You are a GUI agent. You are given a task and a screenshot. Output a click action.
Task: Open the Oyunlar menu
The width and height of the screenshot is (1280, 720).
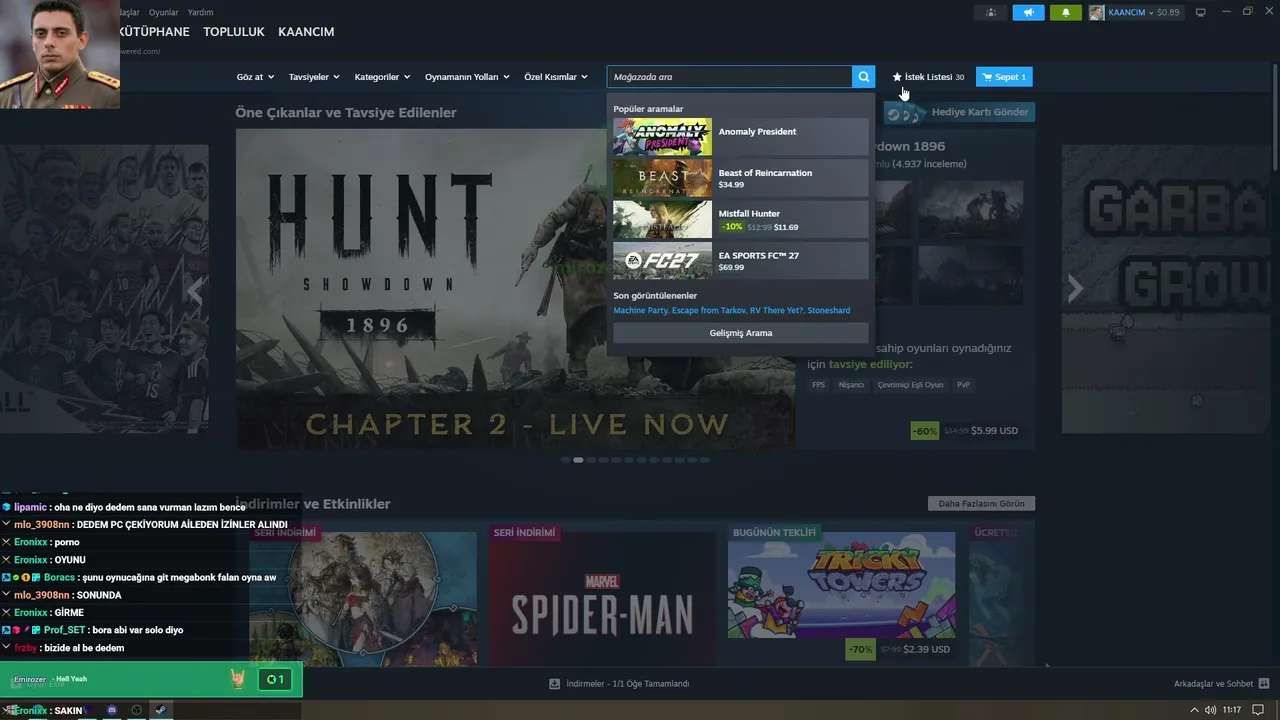(163, 12)
